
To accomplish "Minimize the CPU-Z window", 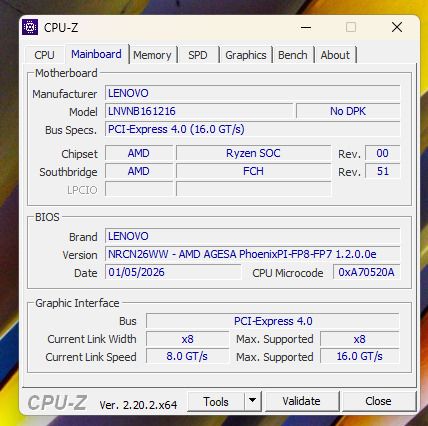I will tap(306, 27).
